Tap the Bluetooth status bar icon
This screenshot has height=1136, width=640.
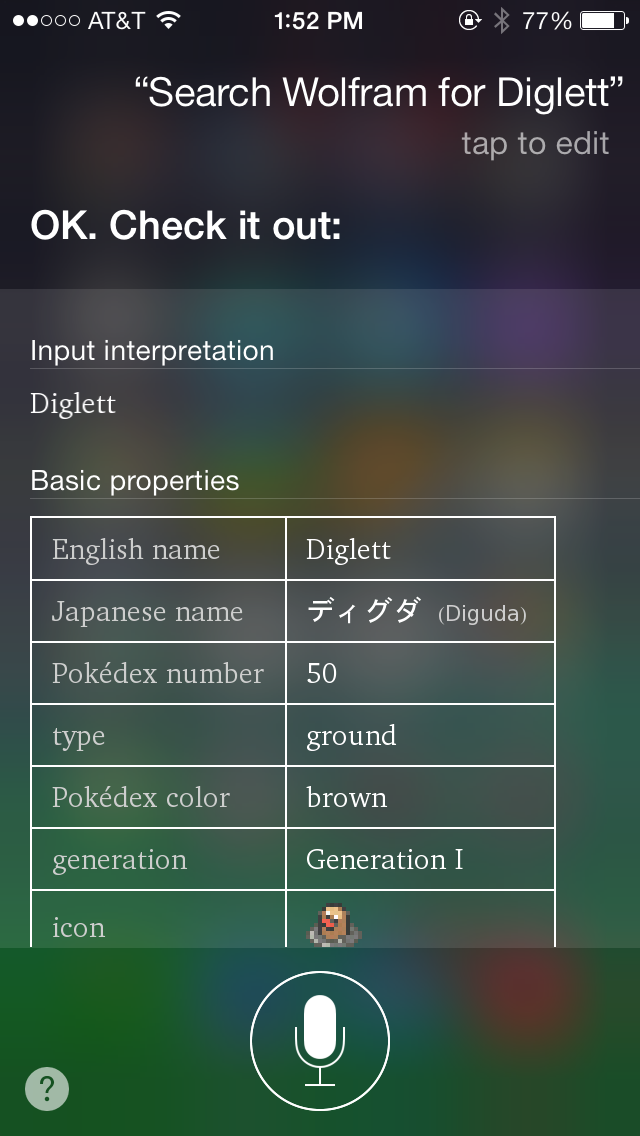501,21
